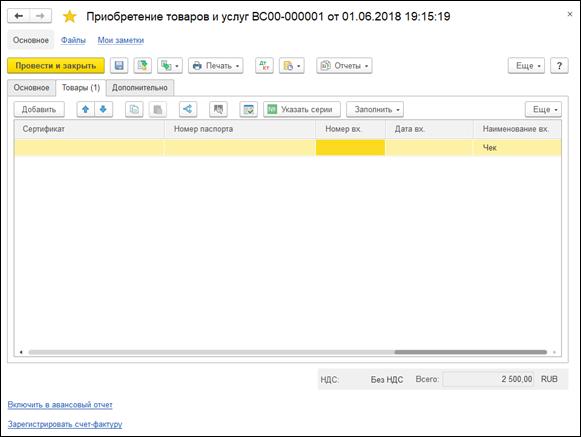Go back with the left arrow
This screenshot has height=437, width=581.
click(x=19, y=16)
